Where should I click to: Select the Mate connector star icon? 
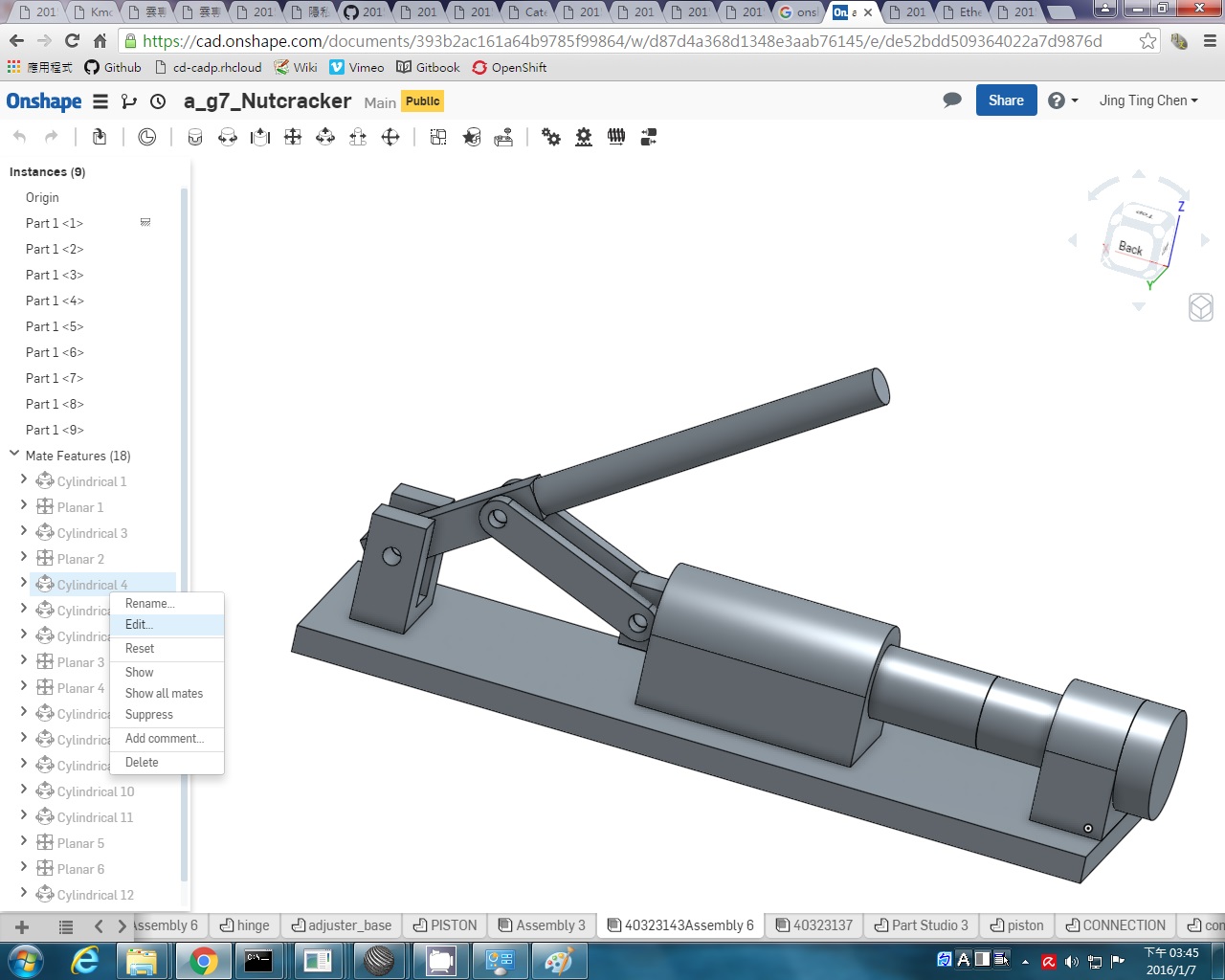coord(472,137)
